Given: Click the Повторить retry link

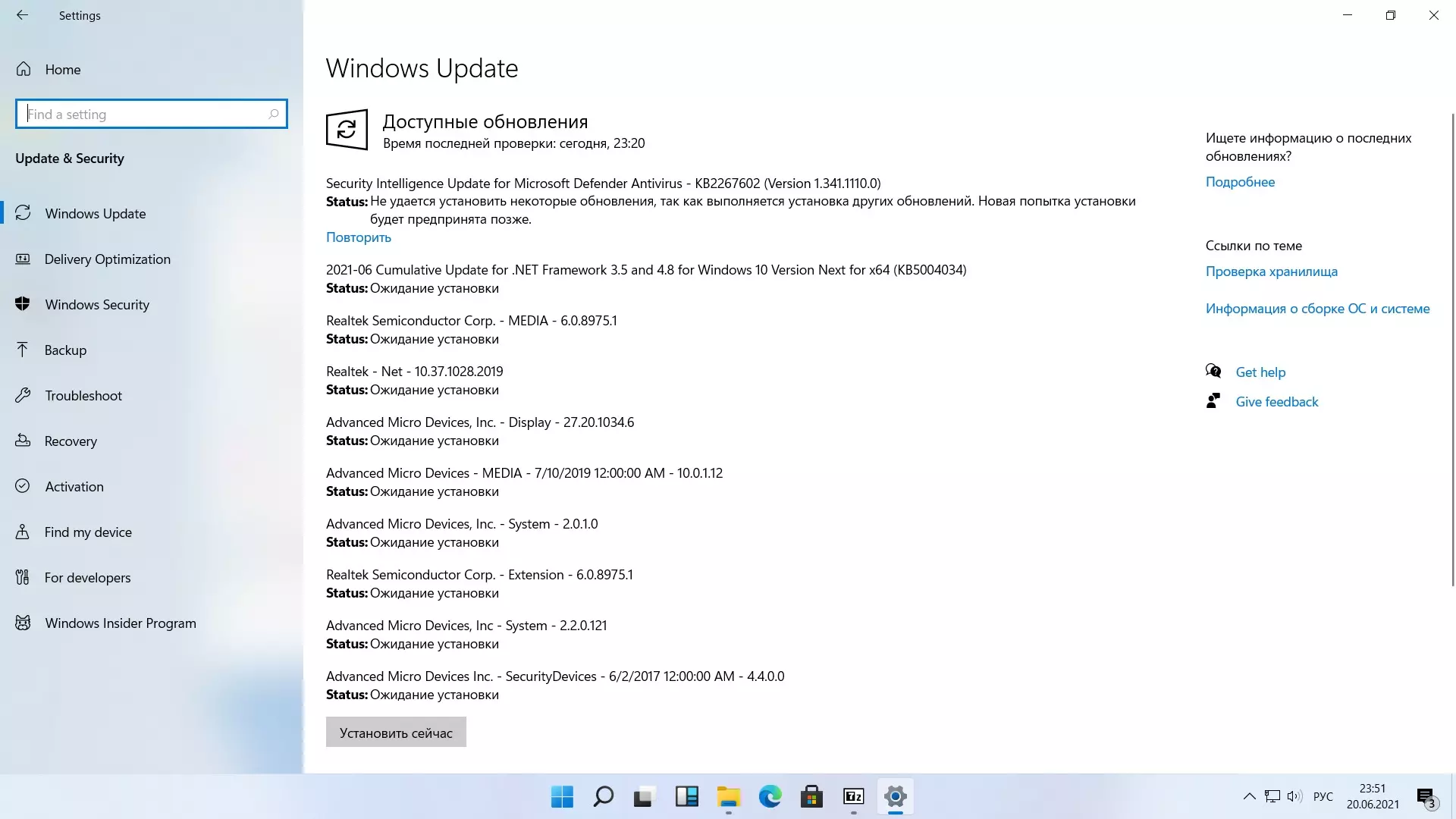Looking at the screenshot, I should (359, 237).
